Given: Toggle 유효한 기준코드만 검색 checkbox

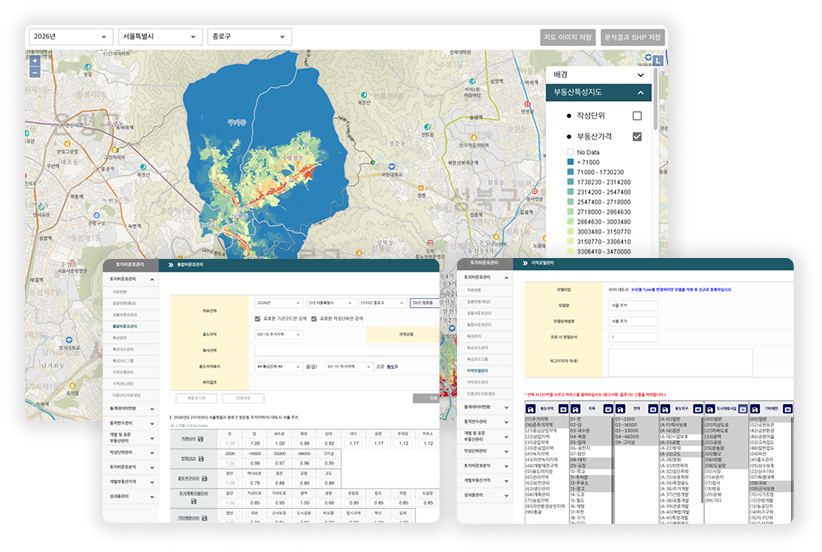Looking at the screenshot, I should 259,319.
